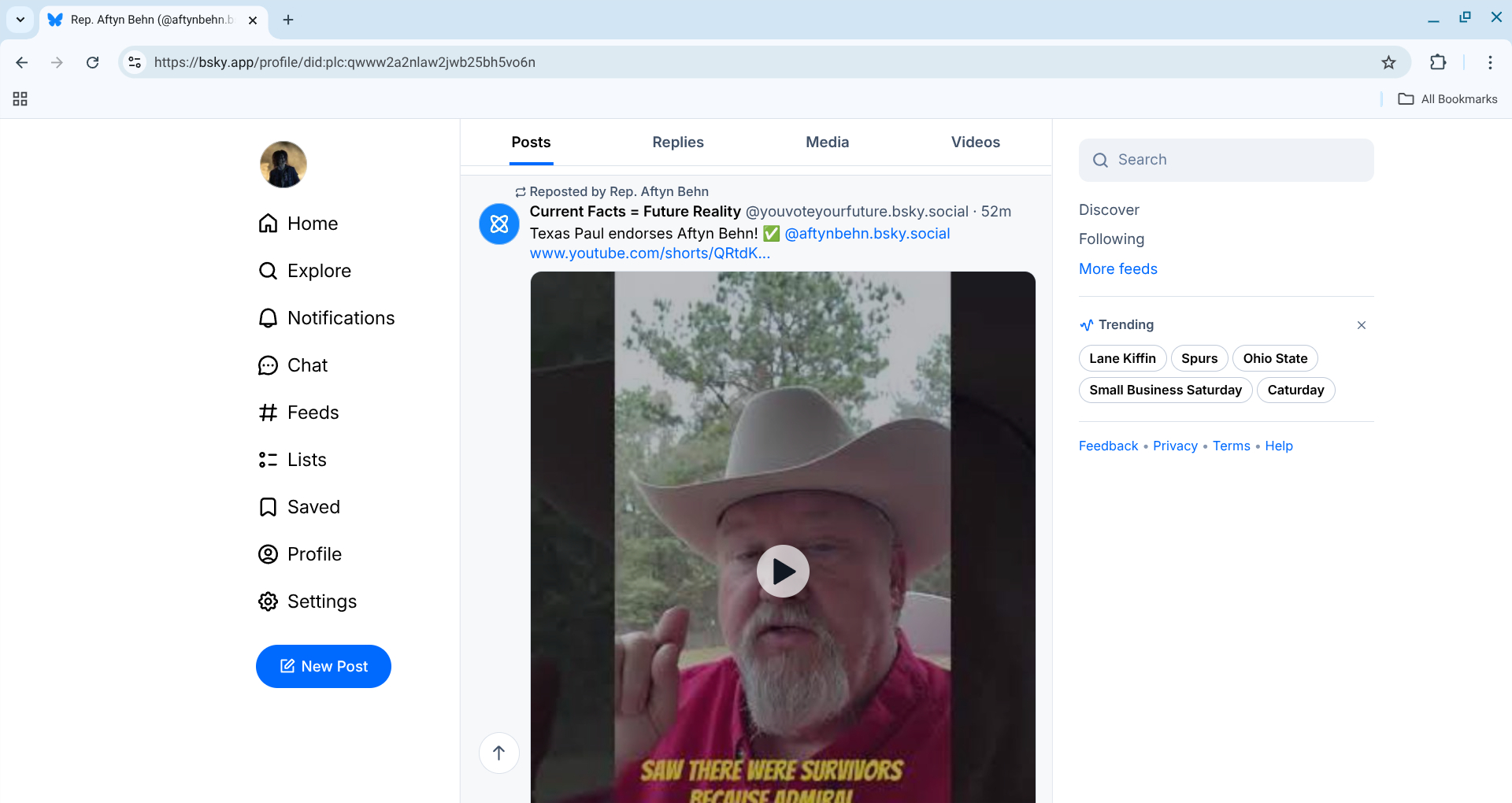Switch to the Replies tab

(677, 142)
